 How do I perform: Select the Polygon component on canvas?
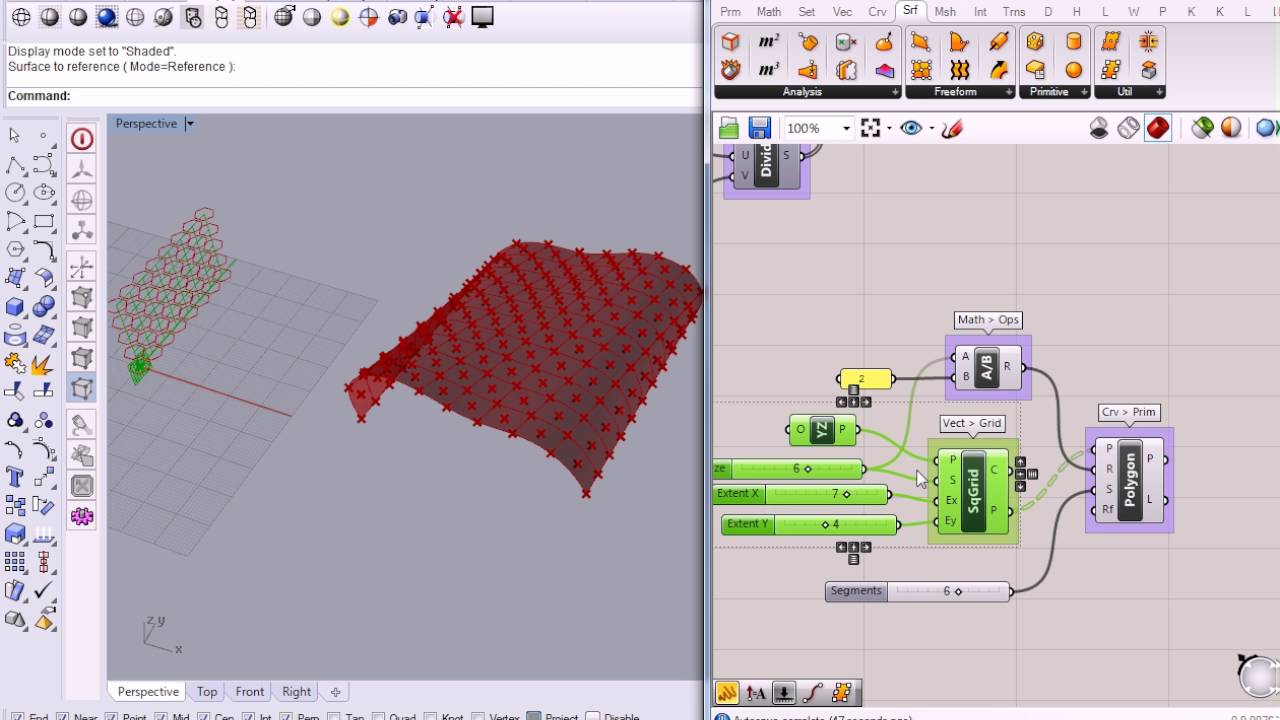(1130, 480)
